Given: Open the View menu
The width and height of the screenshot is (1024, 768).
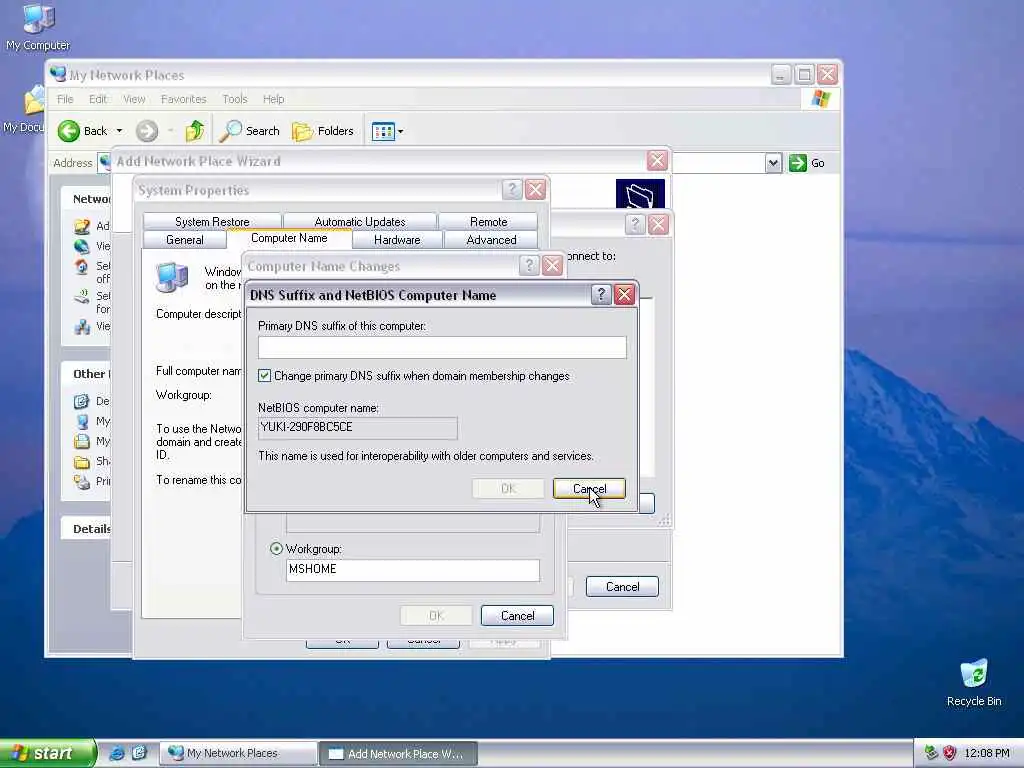Looking at the screenshot, I should (134, 99).
